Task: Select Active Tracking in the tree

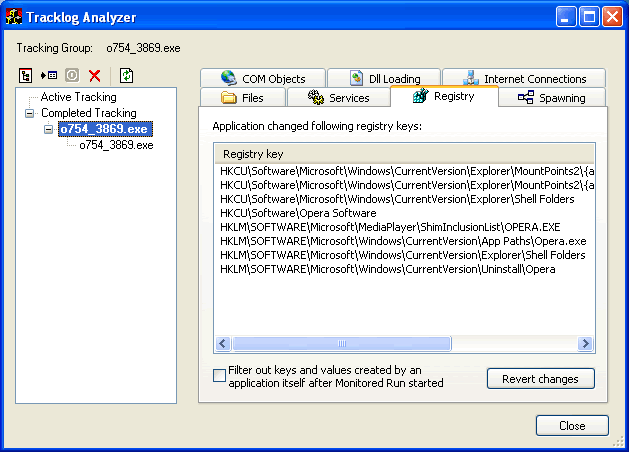Action: point(79,97)
